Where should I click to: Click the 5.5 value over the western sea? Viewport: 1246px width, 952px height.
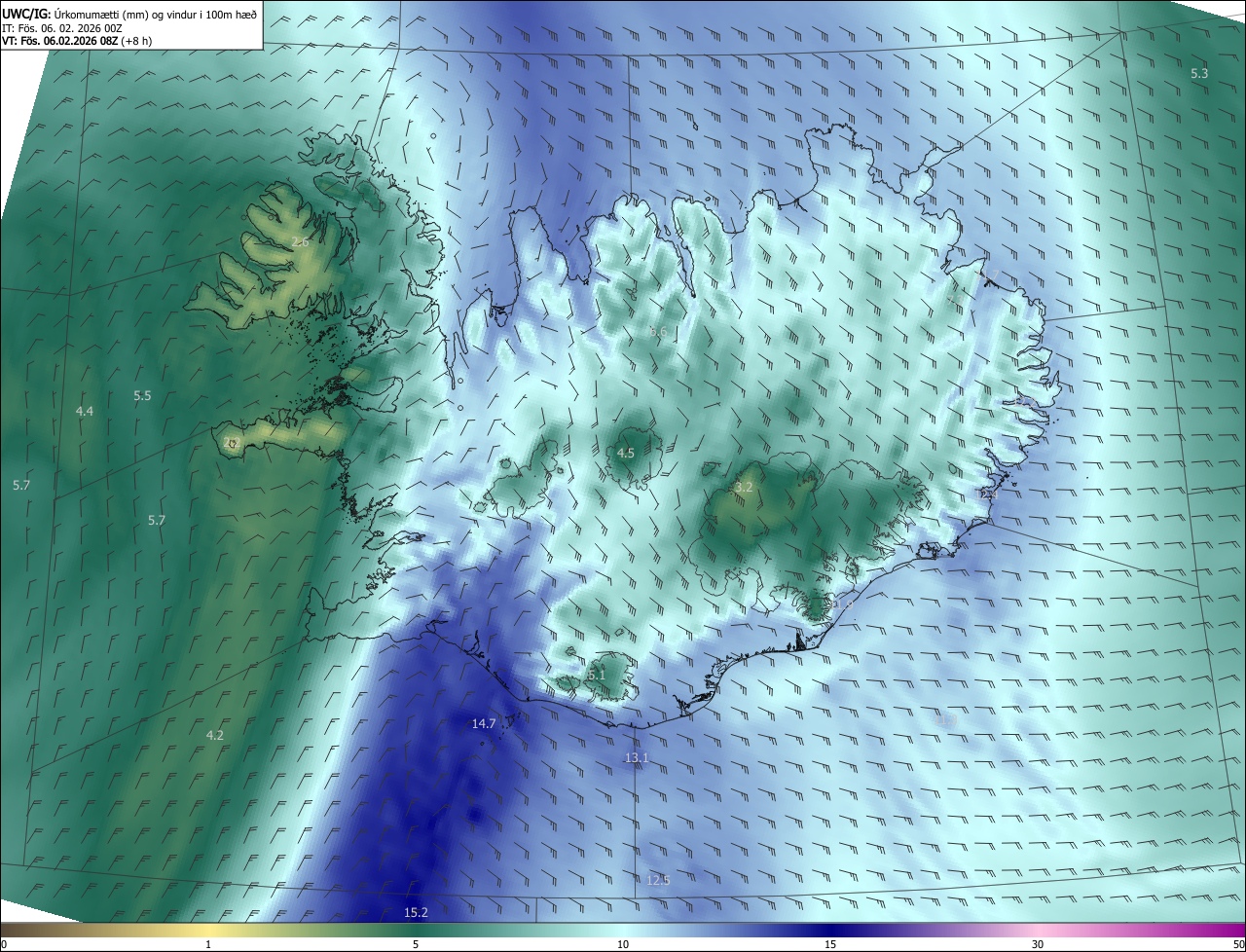coord(142,396)
